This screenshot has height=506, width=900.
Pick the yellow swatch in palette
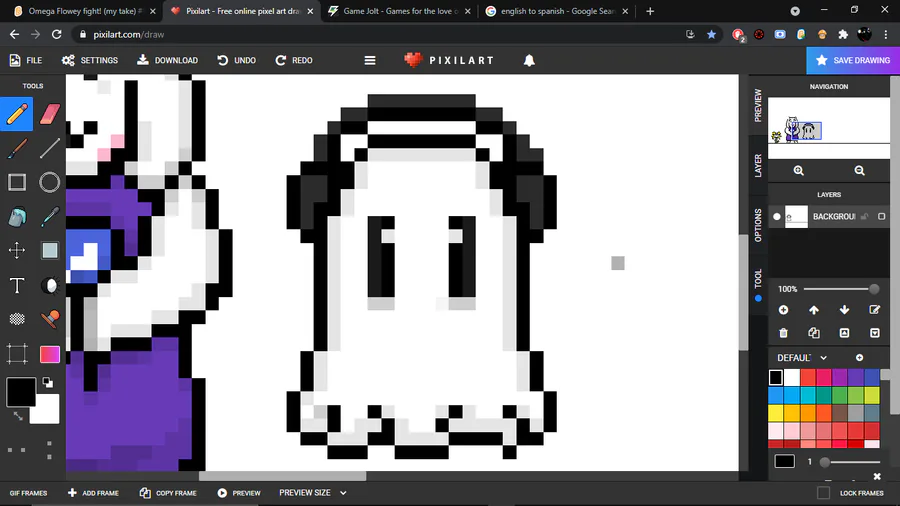[775, 412]
